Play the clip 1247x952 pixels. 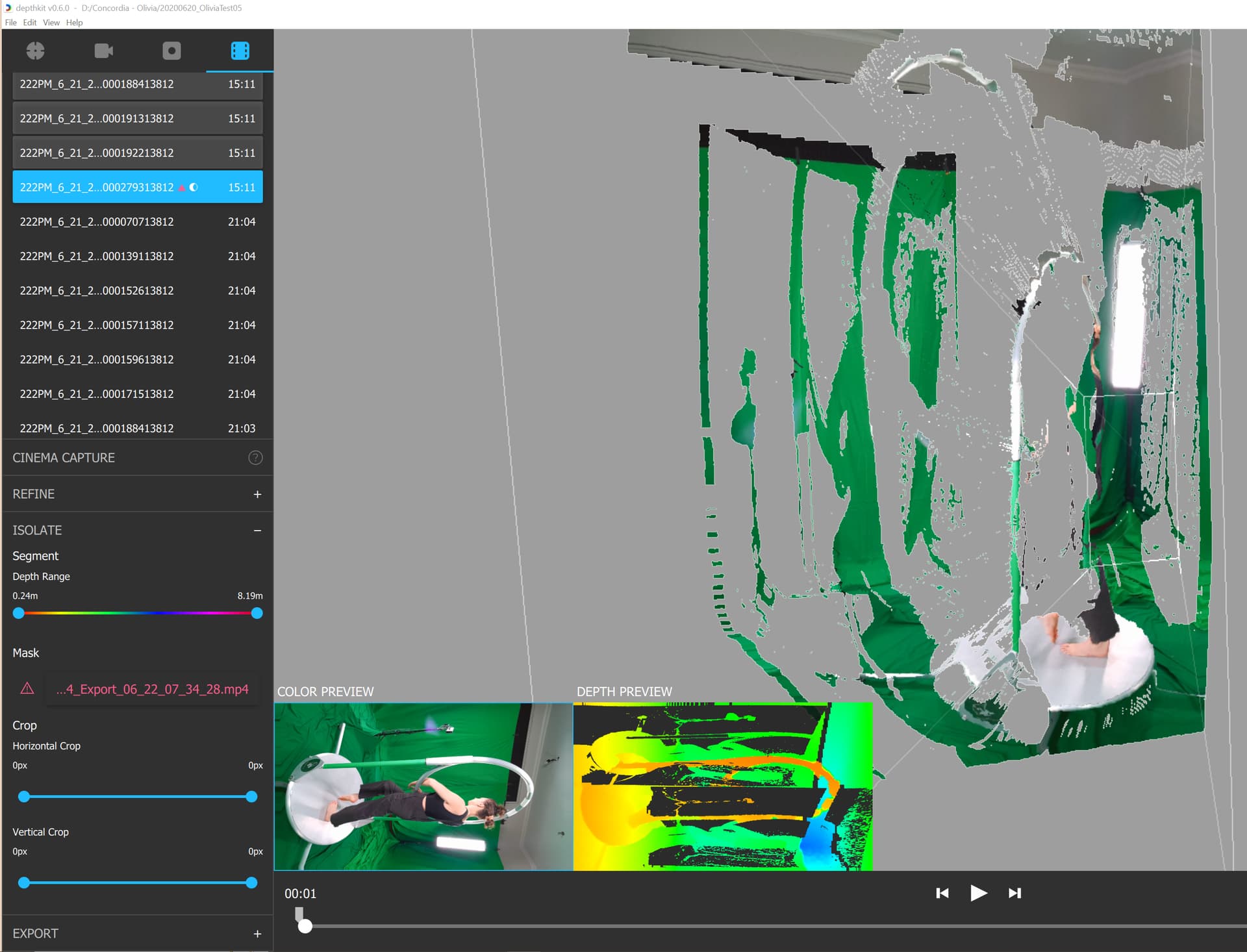978,893
